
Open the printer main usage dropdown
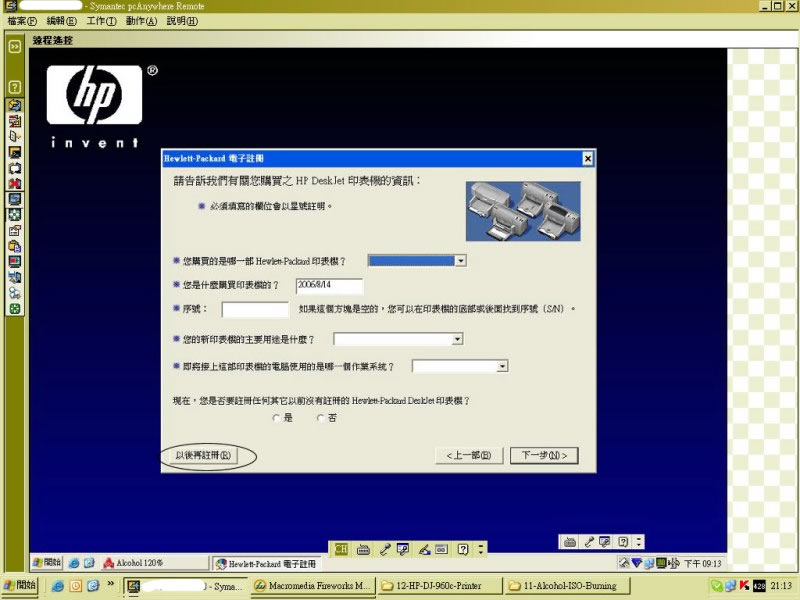[457, 339]
